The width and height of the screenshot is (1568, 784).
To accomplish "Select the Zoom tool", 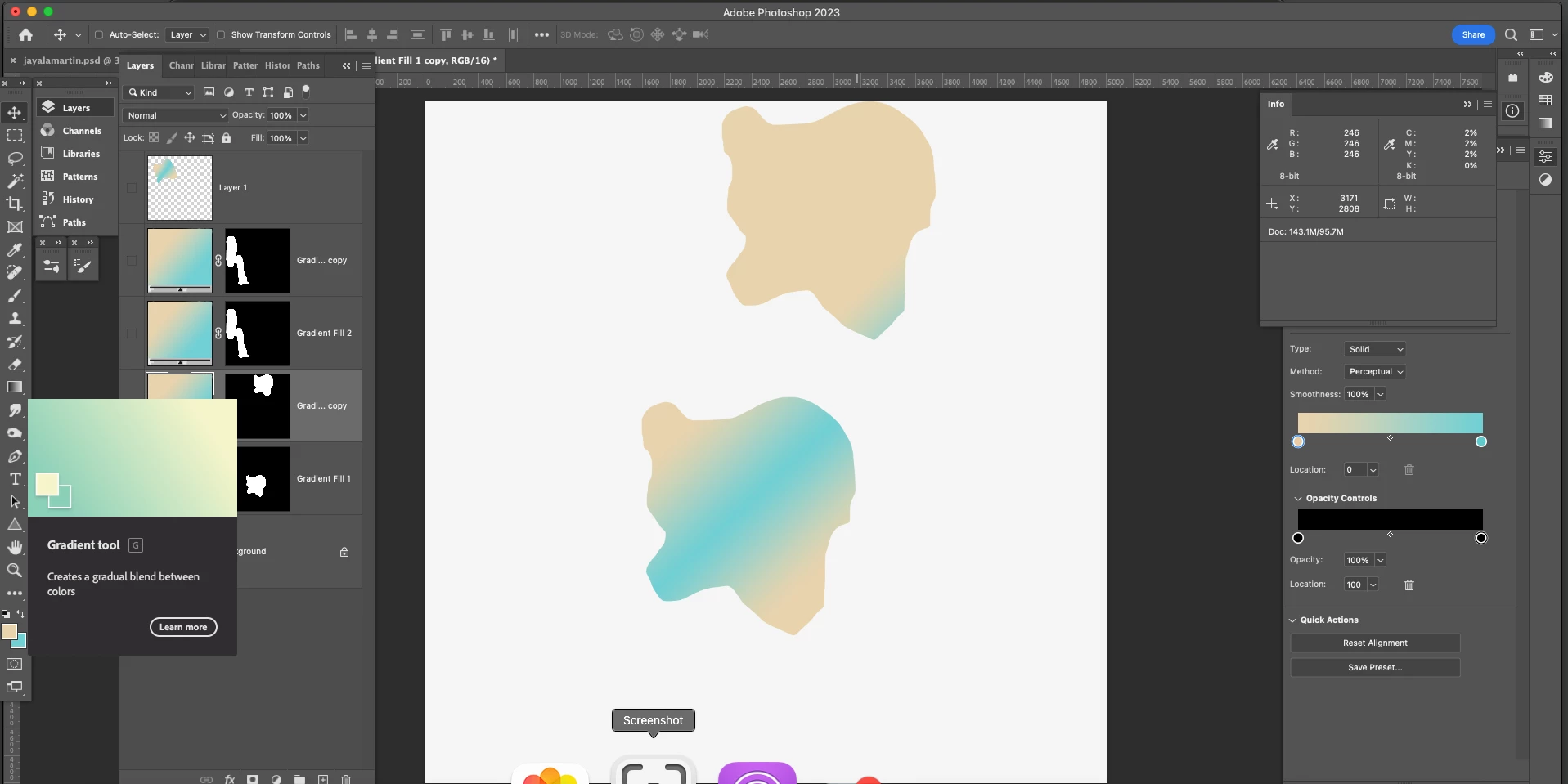I will (x=15, y=570).
